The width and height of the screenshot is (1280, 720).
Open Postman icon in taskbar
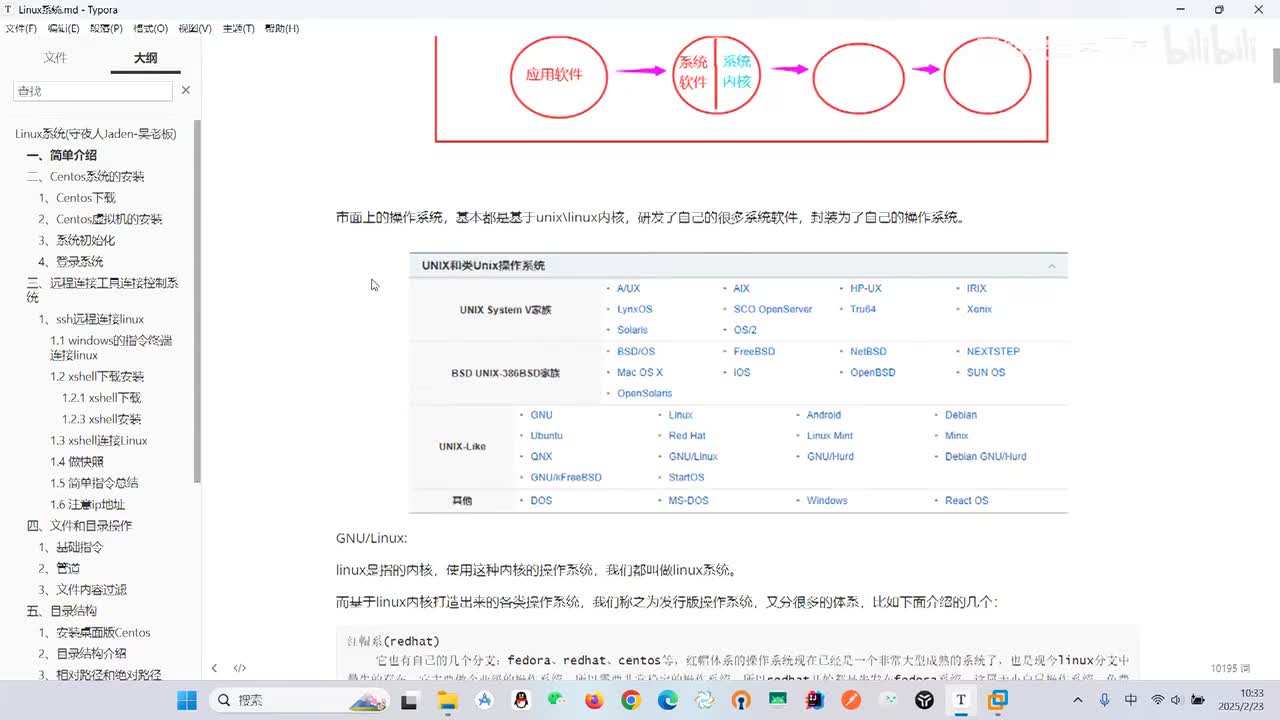[851, 700]
